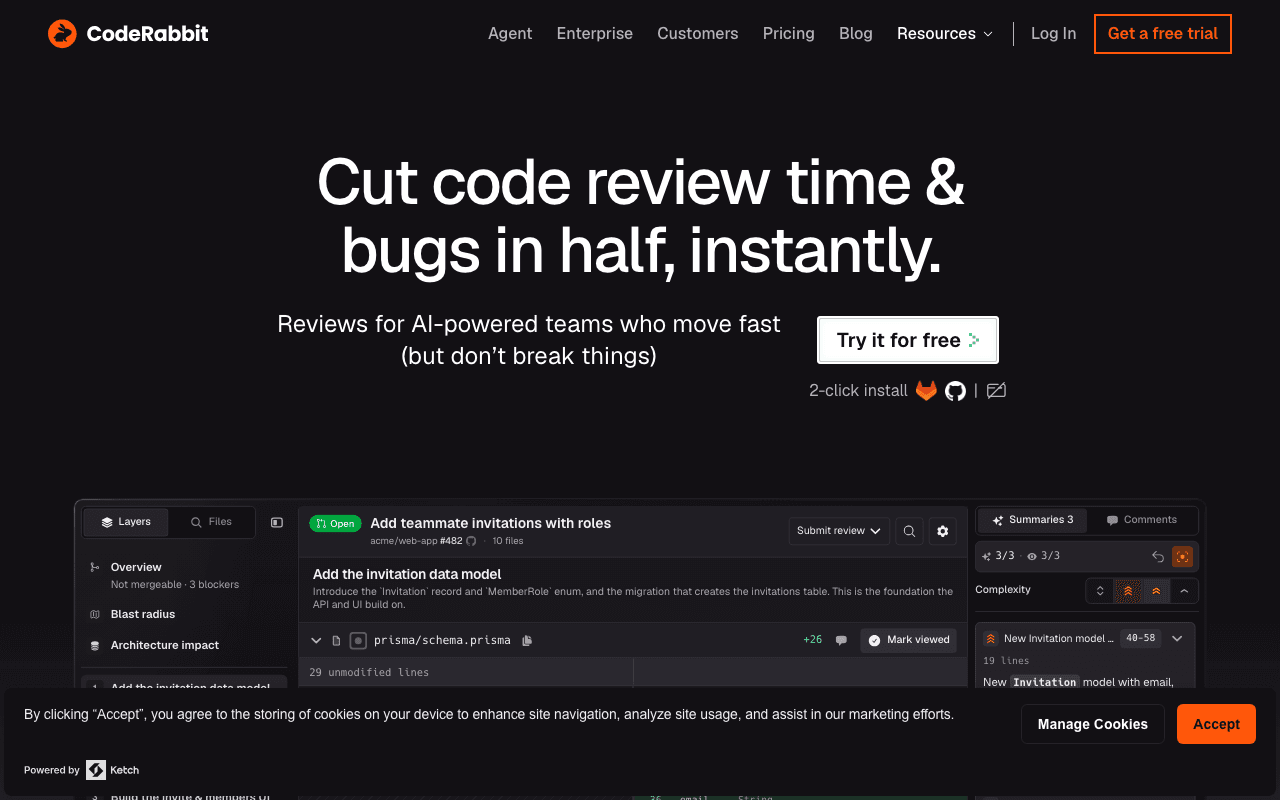Click the Log In link

[x=1054, y=34]
